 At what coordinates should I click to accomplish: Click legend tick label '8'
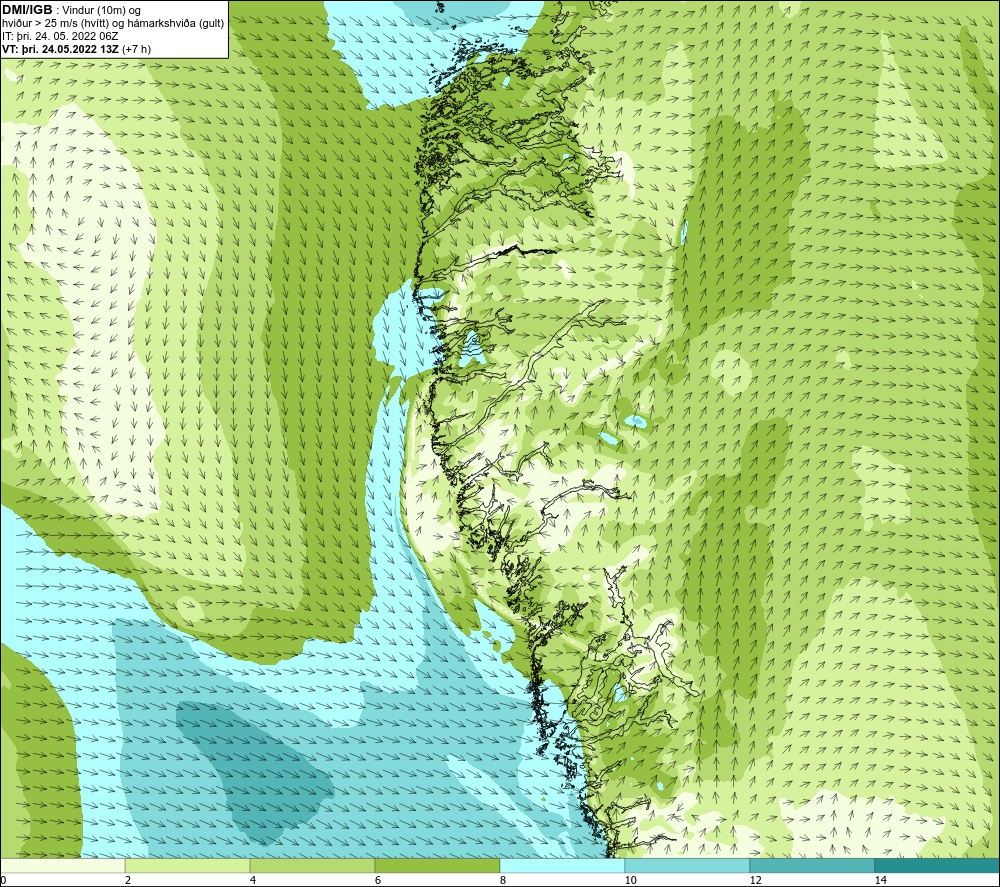(503, 881)
